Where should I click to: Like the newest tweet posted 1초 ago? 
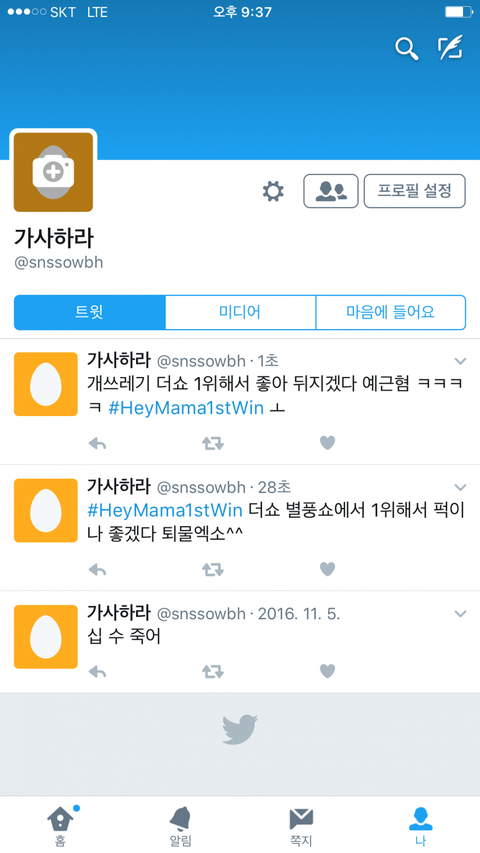point(327,443)
